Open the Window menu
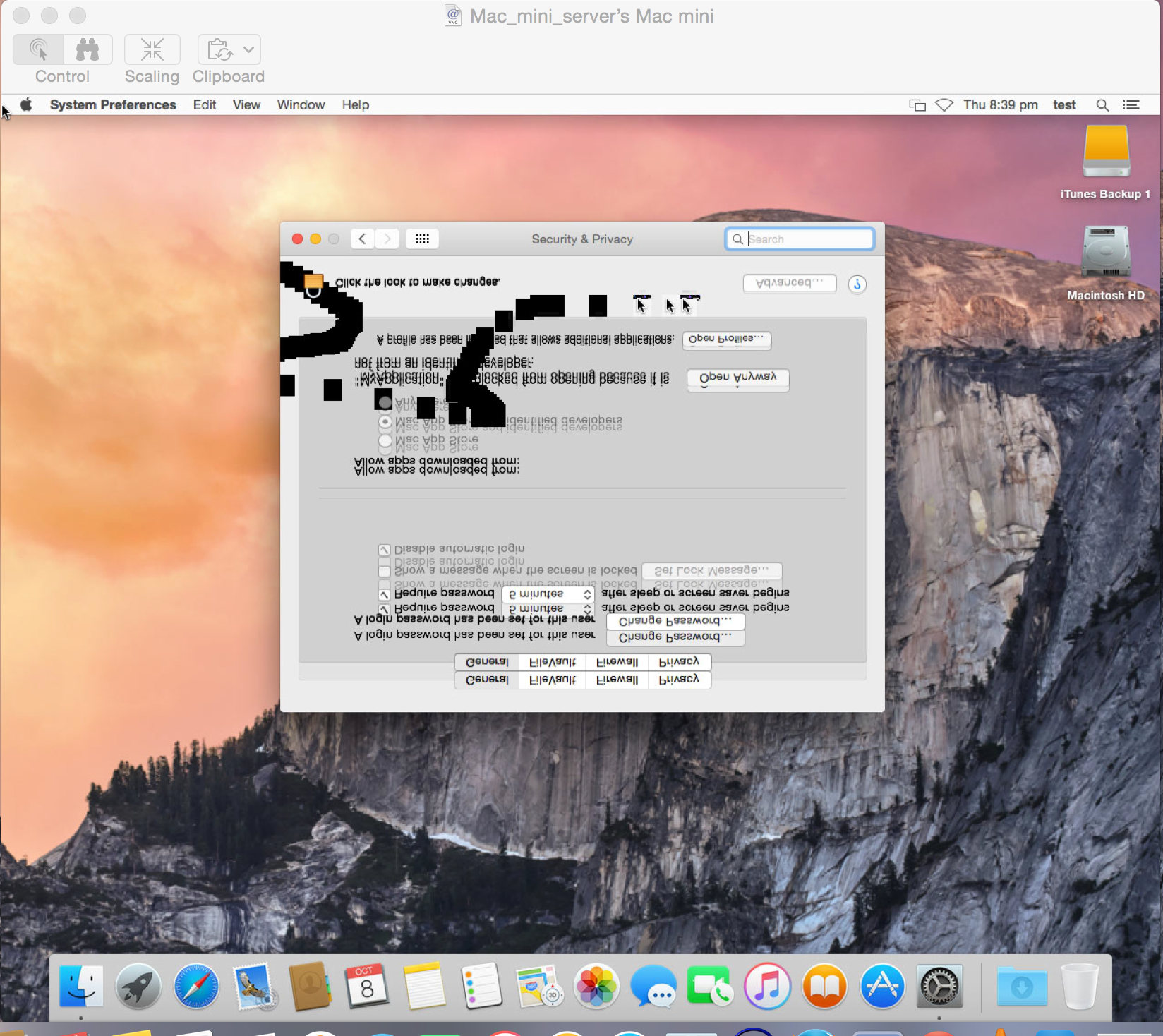Image resolution: width=1163 pixels, height=1036 pixels. (x=301, y=104)
